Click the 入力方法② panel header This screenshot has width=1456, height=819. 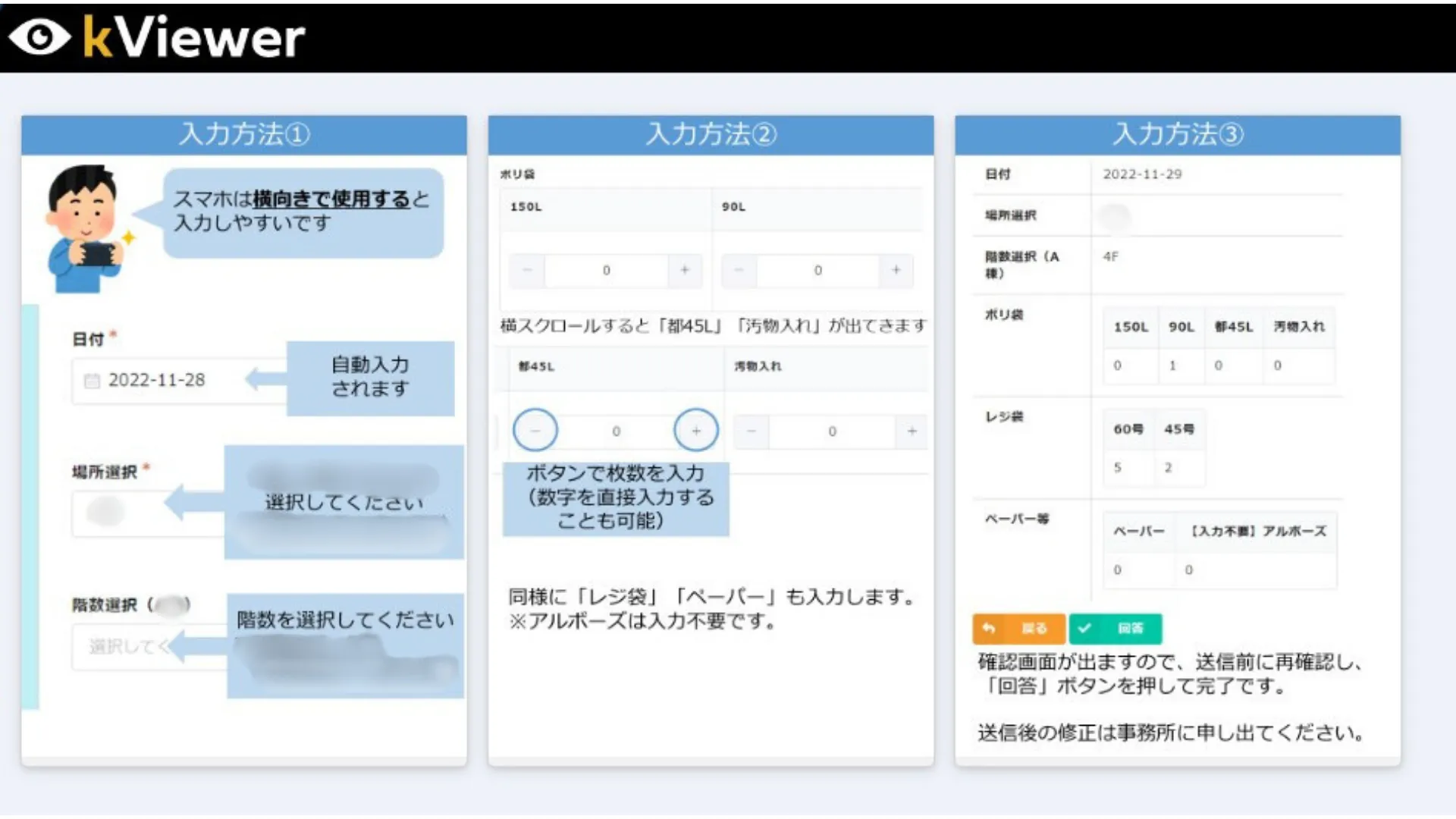[x=711, y=135]
